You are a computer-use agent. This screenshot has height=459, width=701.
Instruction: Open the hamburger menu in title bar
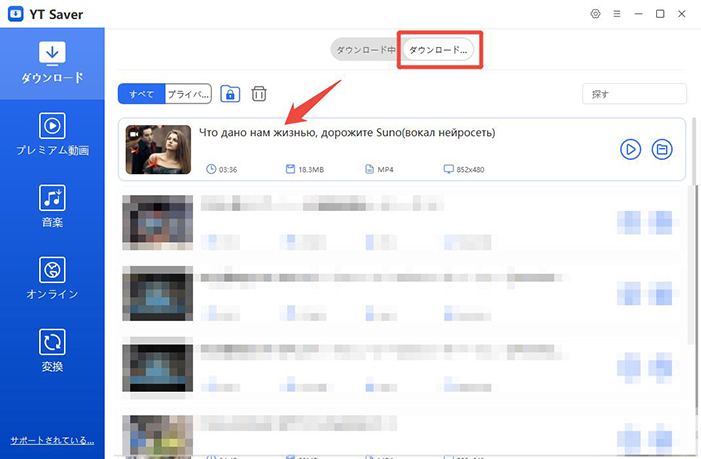(617, 14)
